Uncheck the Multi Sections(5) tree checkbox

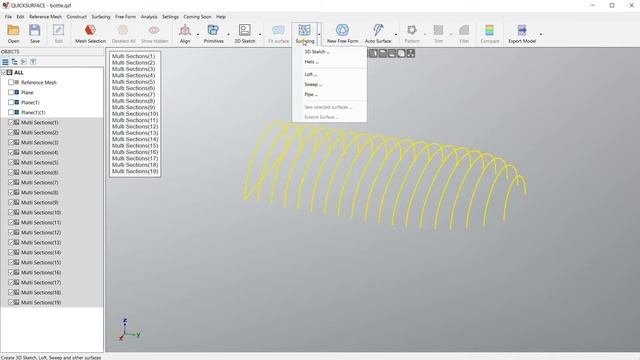pos(11,162)
